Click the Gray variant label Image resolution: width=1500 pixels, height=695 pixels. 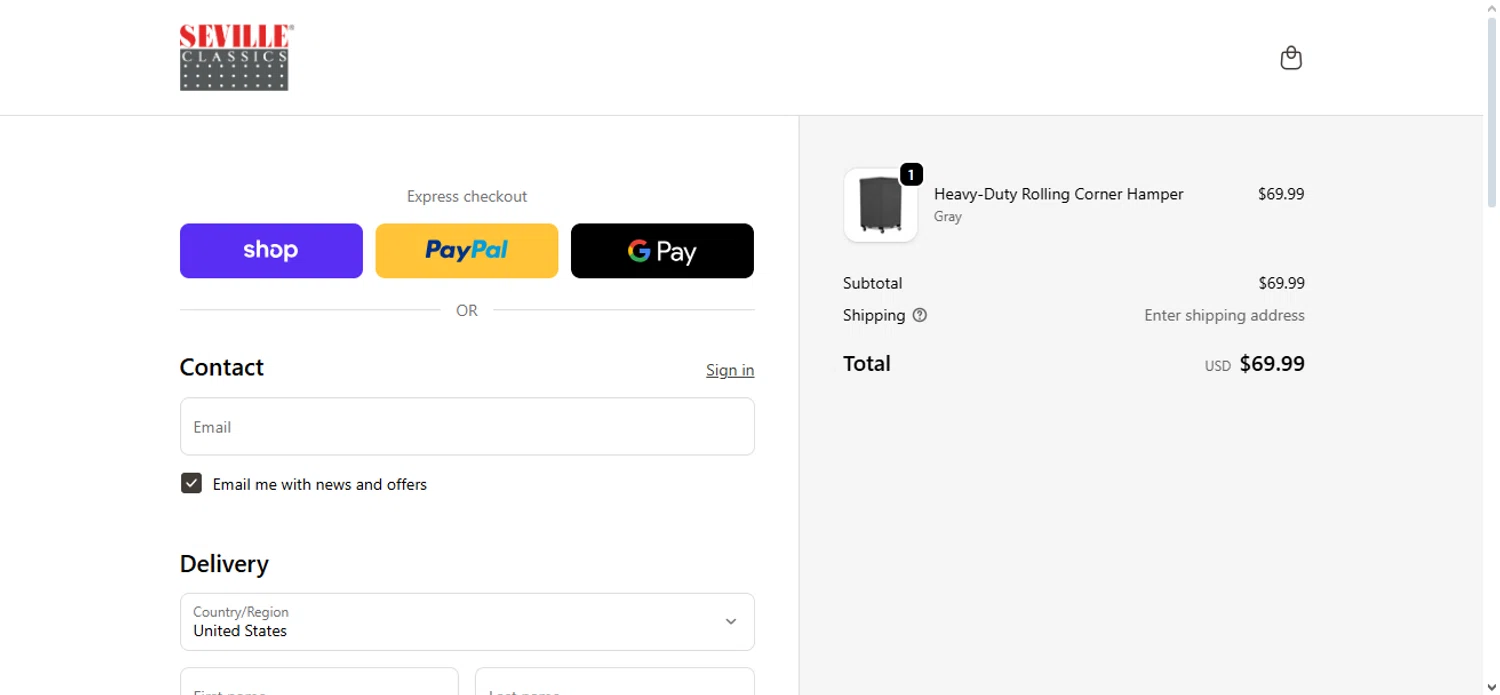[x=948, y=216]
